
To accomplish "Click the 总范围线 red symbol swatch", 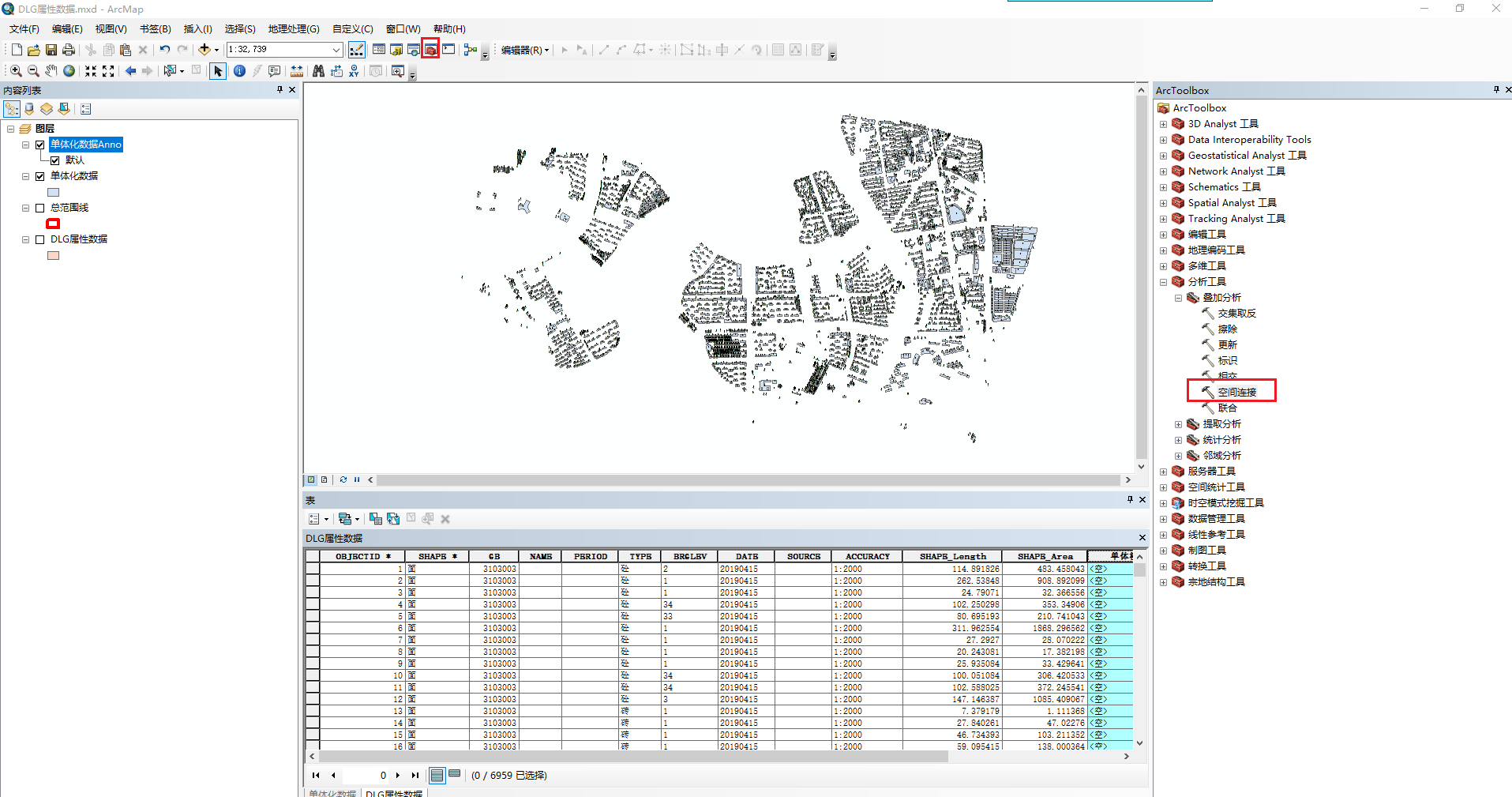I will [53, 224].
